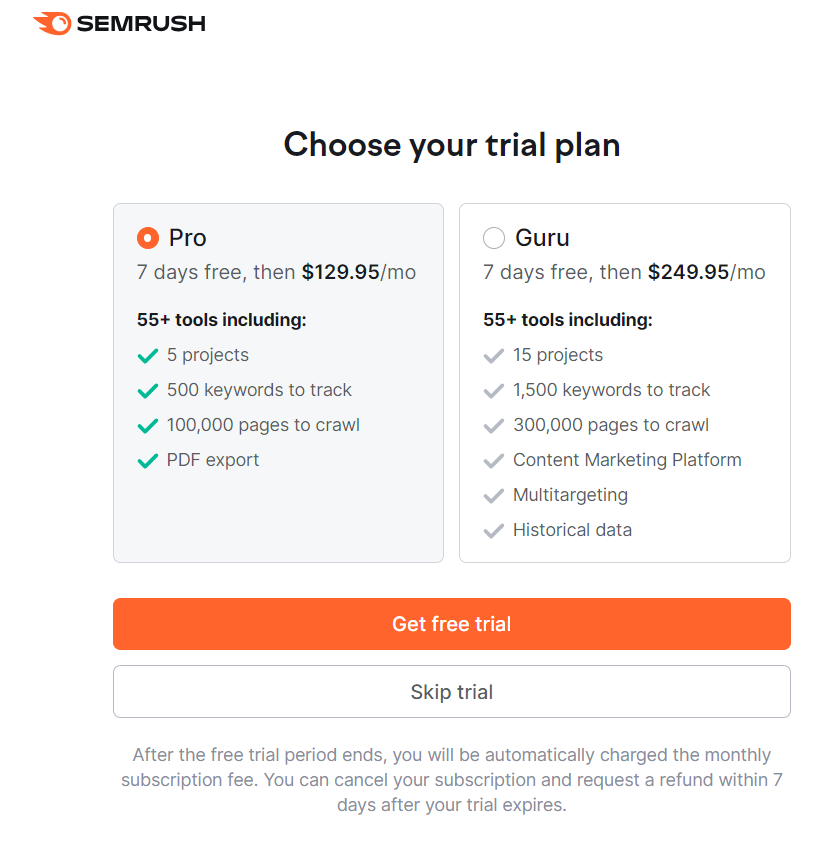
Task: Click the 300,000 pages to crawl item
Action: click(x=611, y=425)
